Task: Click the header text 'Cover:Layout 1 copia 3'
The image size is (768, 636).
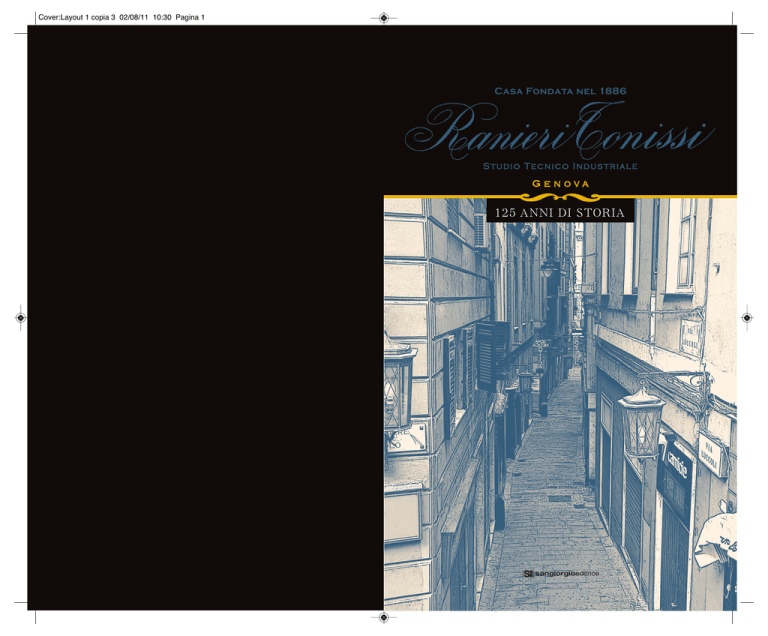Action: point(76,17)
